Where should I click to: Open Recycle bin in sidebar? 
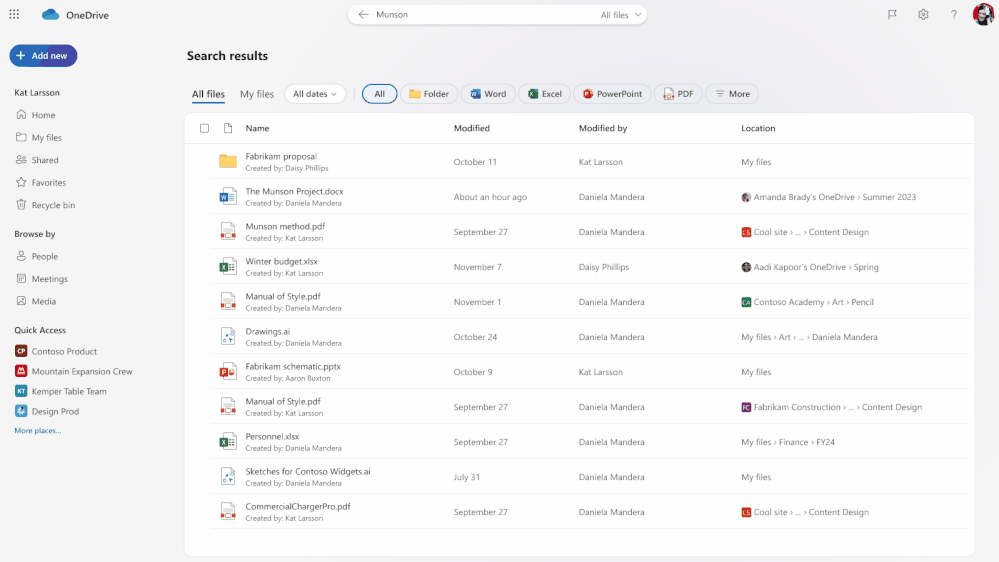tap(52, 205)
